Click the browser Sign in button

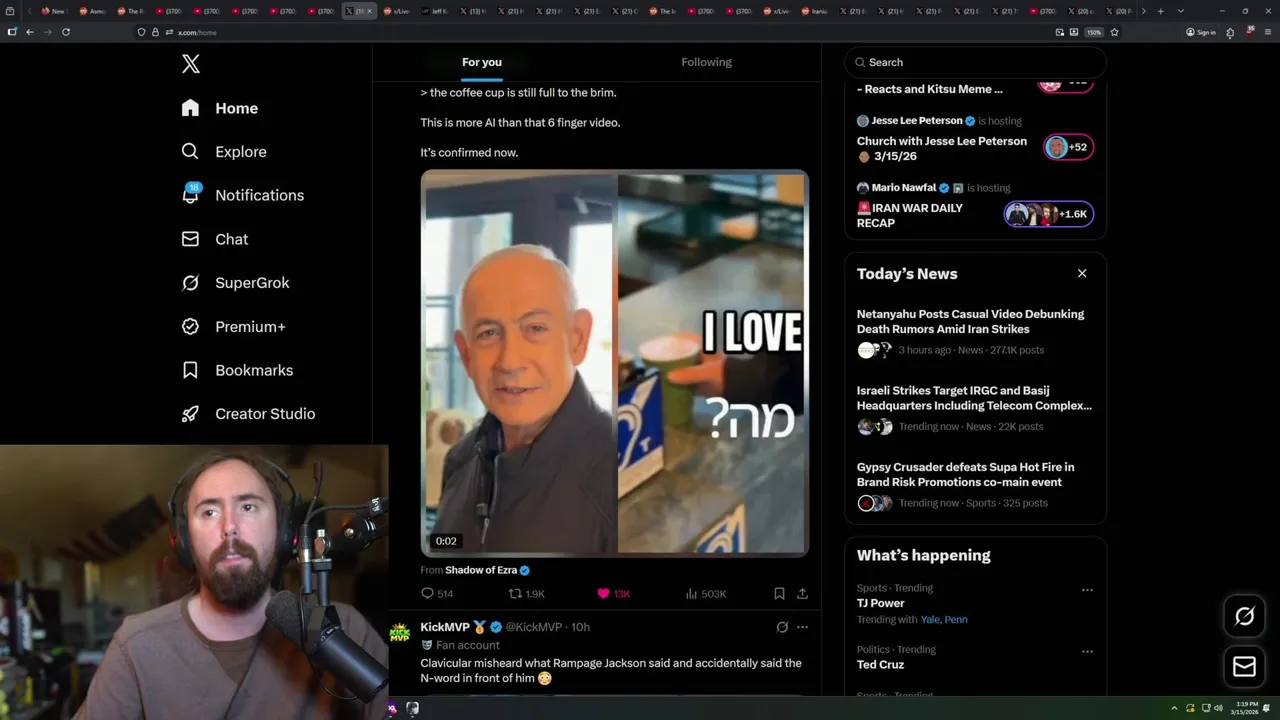point(1201,32)
